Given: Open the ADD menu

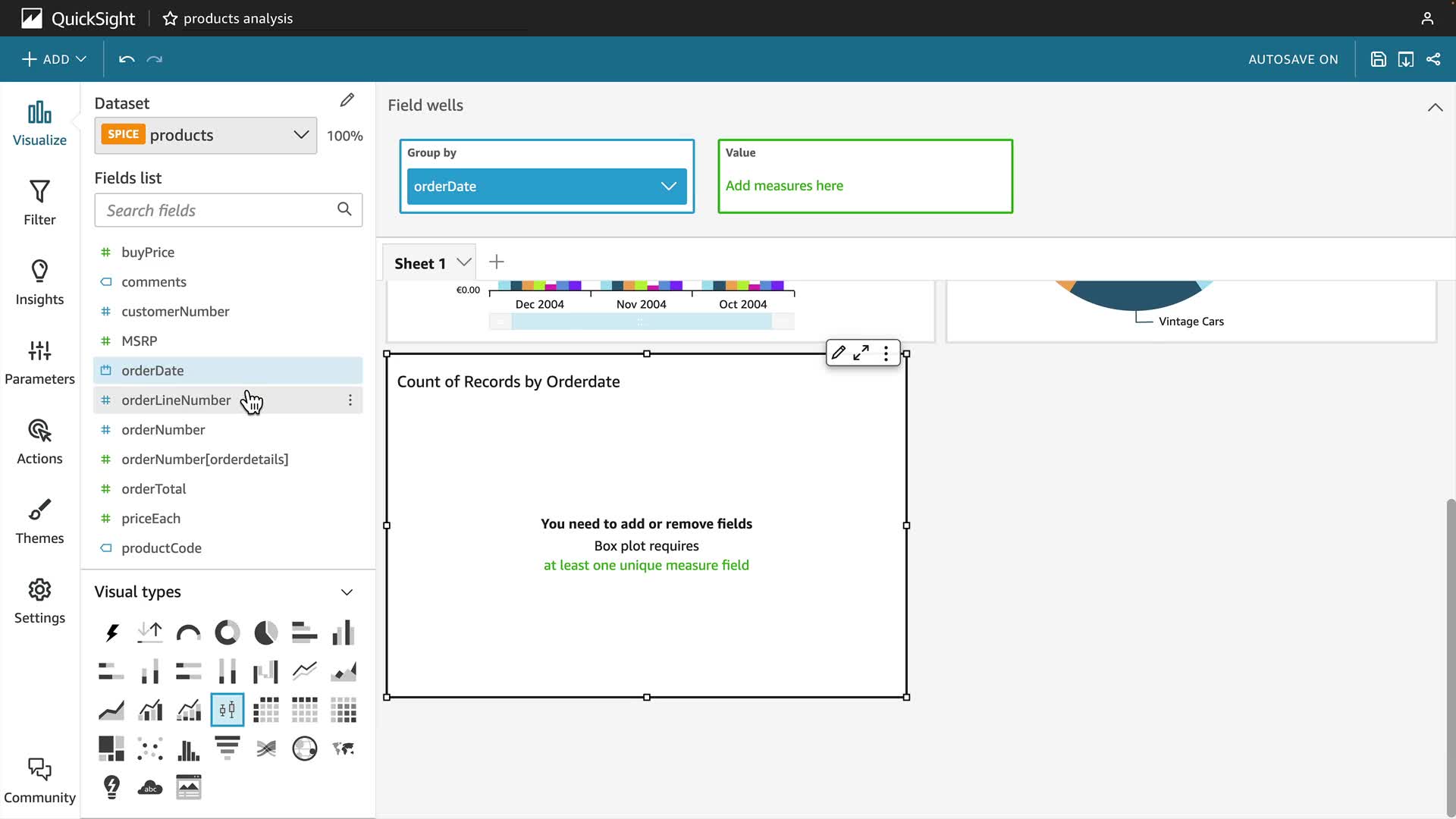Looking at the screenshot, I should [54, 59].
